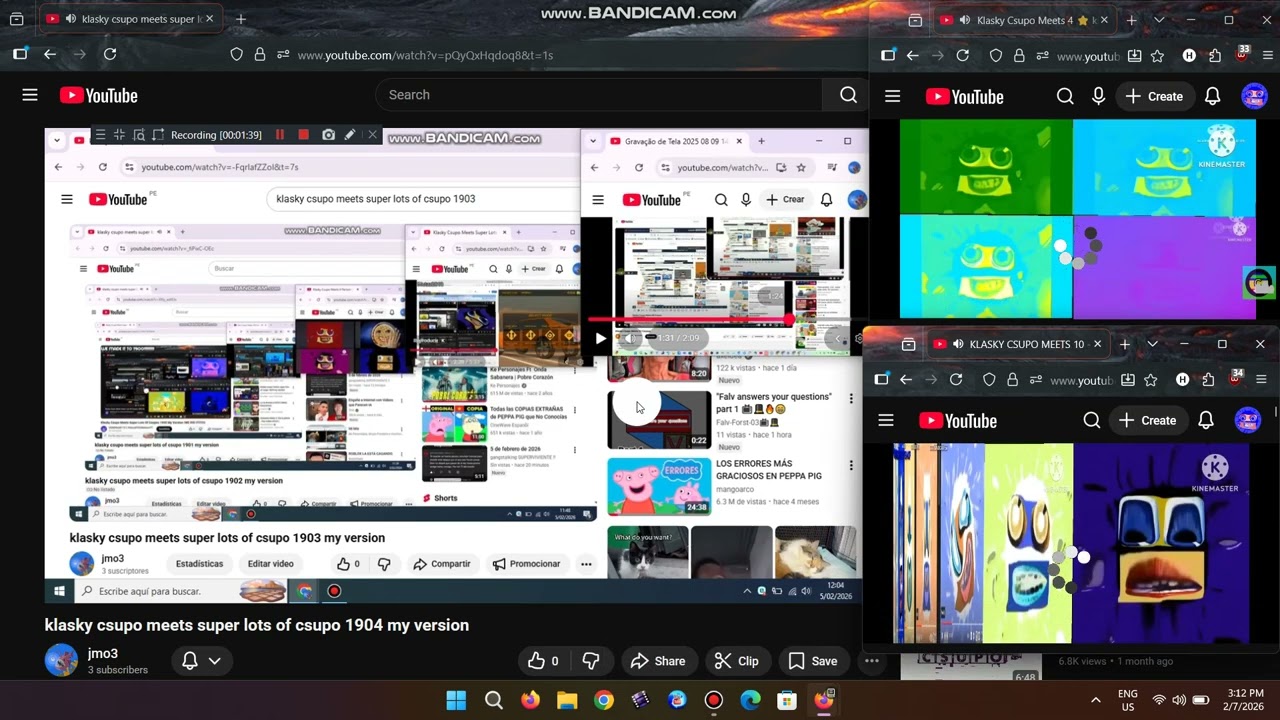The image size is (1280, 720).
Task: Reload page in Klasky Csupo Meets 4 window
Action: tap(963, 56)
